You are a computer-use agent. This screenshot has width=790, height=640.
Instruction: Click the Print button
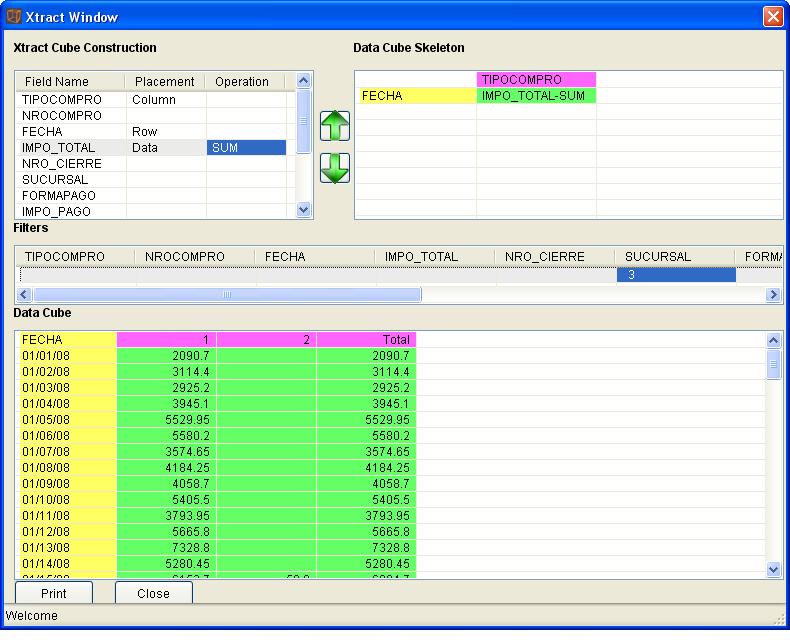54,593
